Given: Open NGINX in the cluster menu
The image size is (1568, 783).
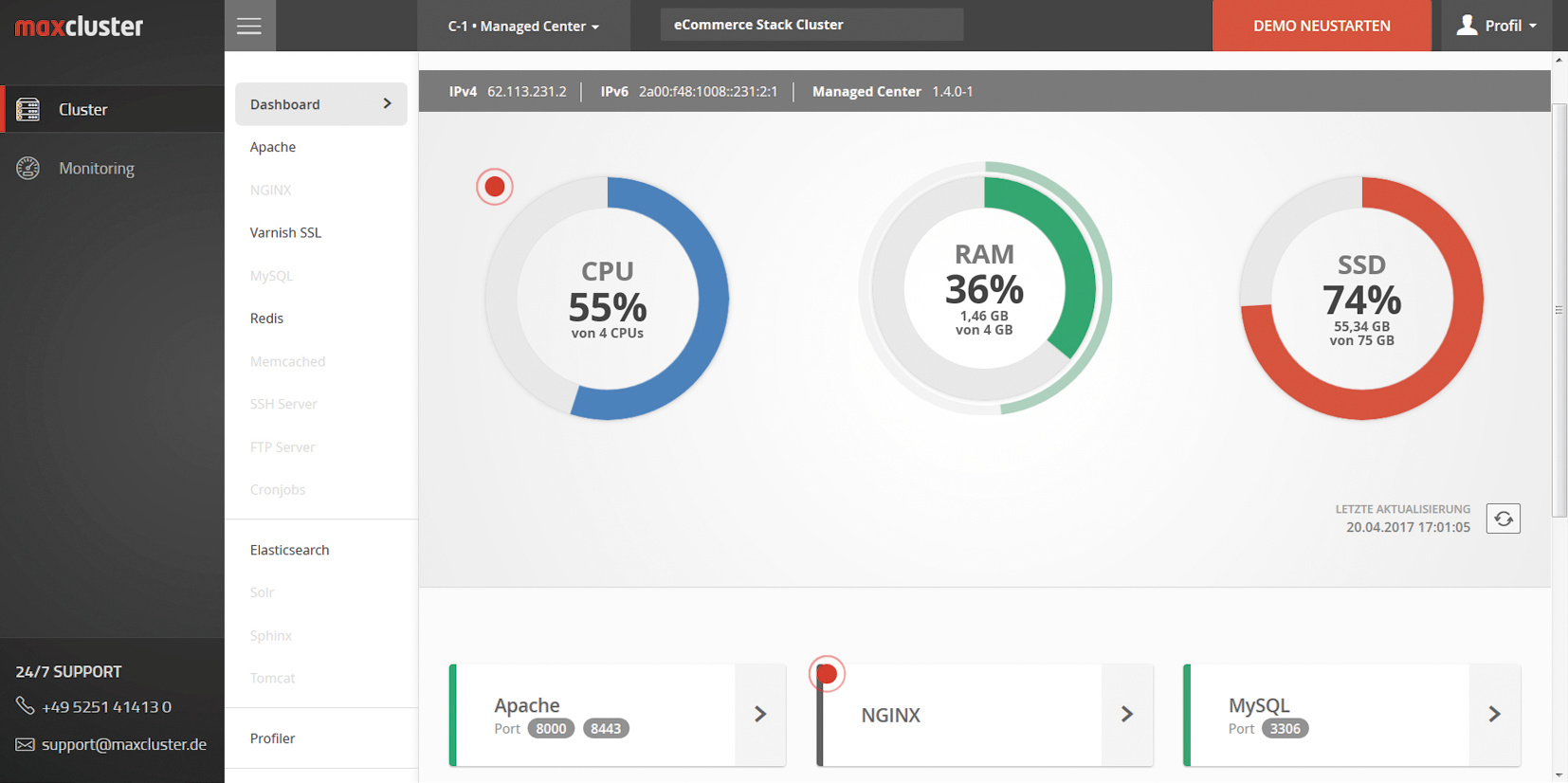Looking at the screenshot, I should tap(271, 190).
